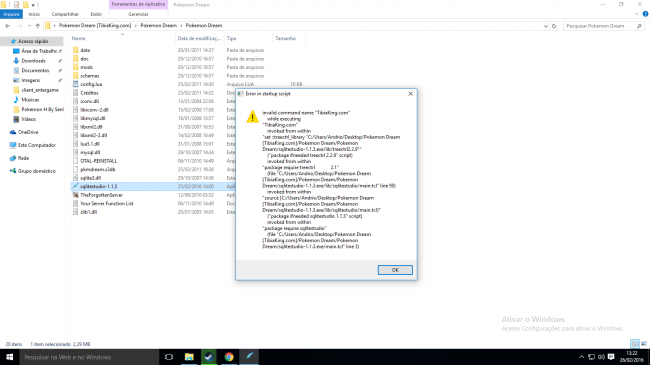Select Your Server Function List file
The image size is (650, 365).
pyautogui.click(x=107, y=204)
